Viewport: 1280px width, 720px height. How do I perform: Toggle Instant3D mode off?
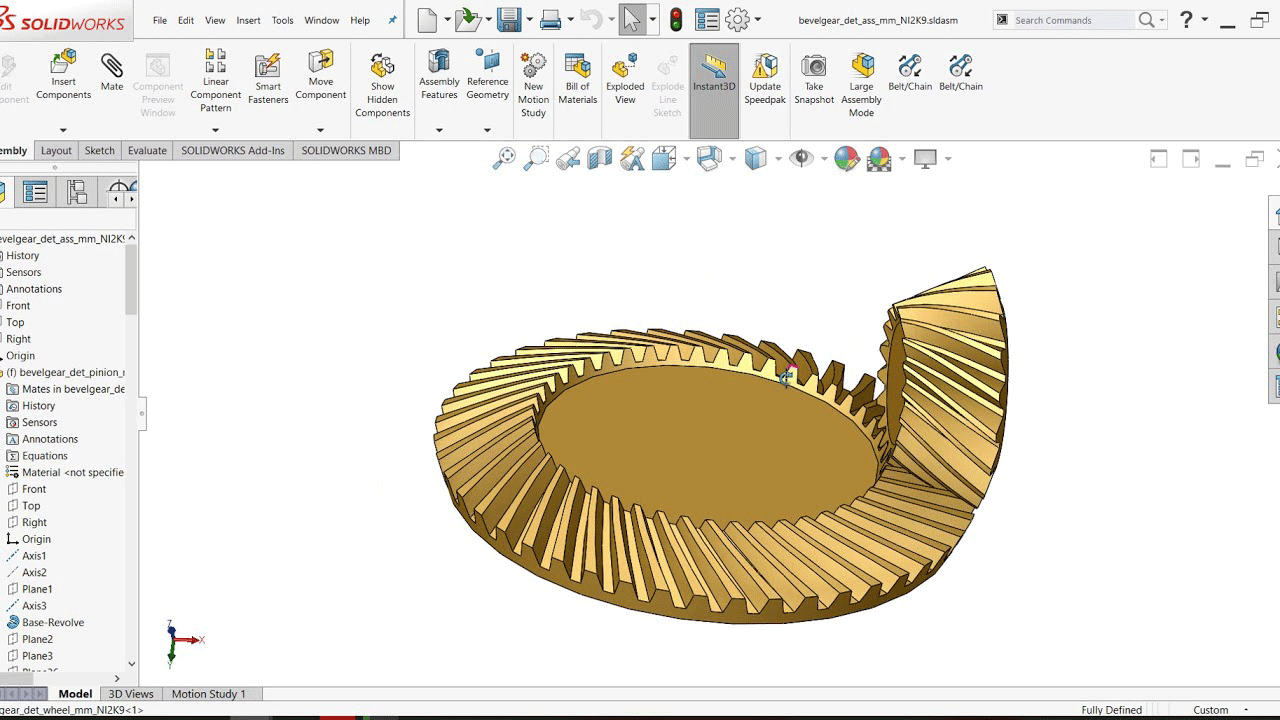pos(714,78)
